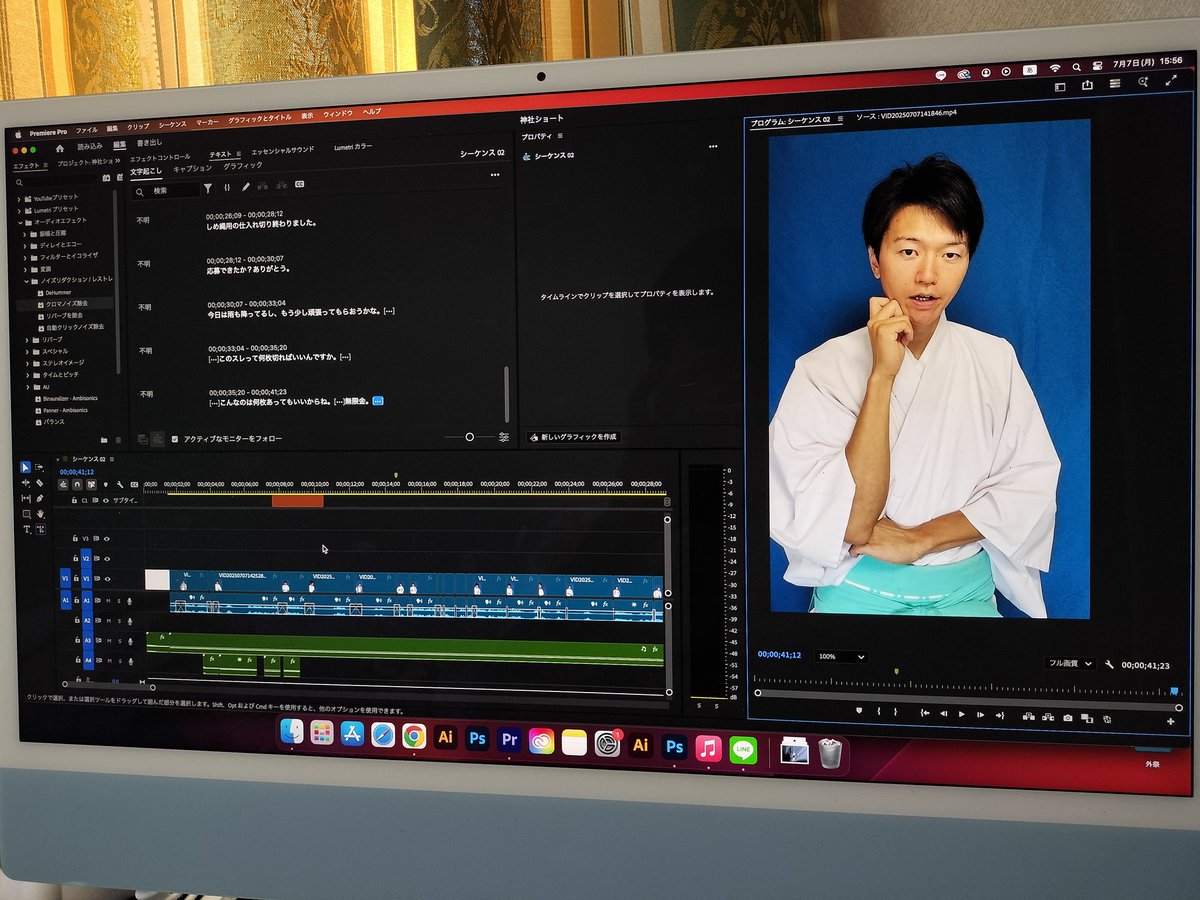Screen dimensions: 1200x900
Task: Click 新しいグラフィックを作成 button
Action: coord(573,437)
